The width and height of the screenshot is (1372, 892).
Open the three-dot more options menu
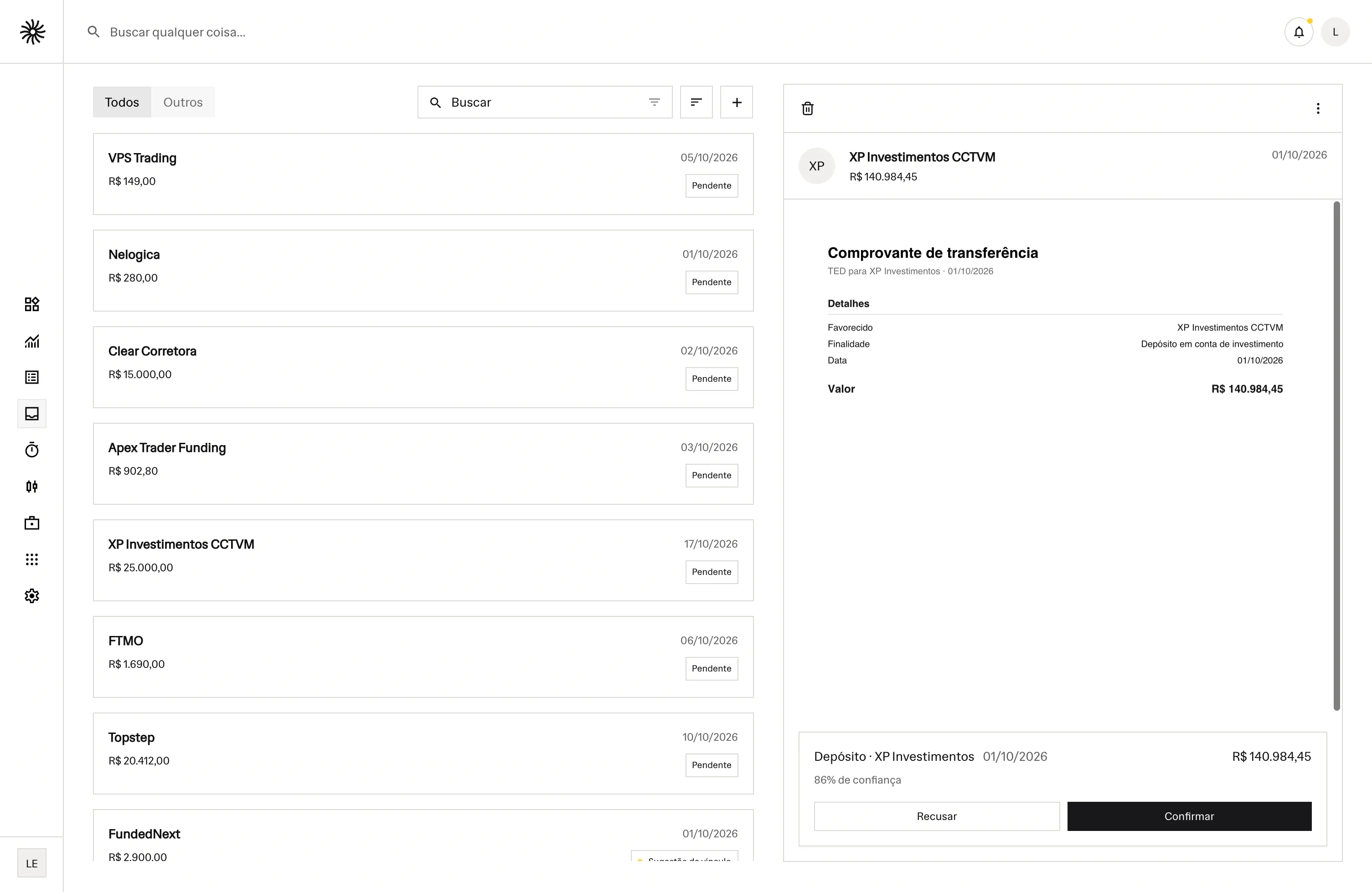pos(1318,108)
